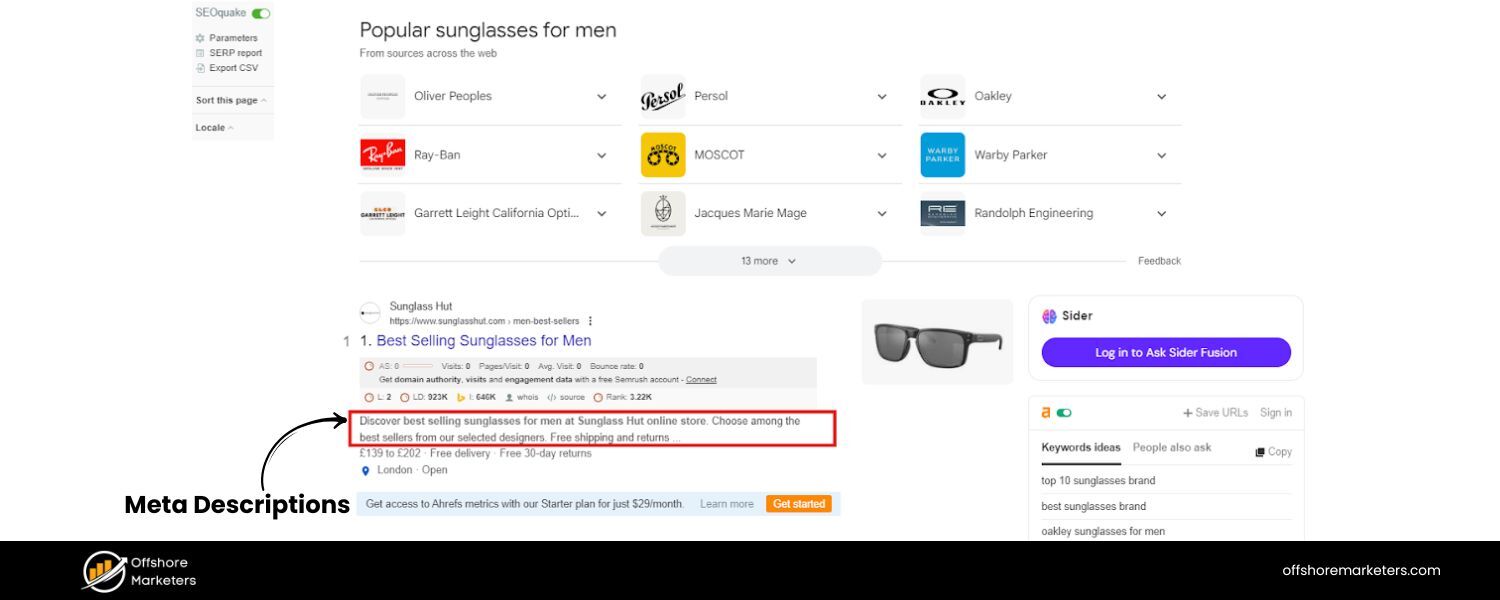
Task: Toggle the SEOquake extension switch off
Action: pyautogui.click(x=259, y=12)
